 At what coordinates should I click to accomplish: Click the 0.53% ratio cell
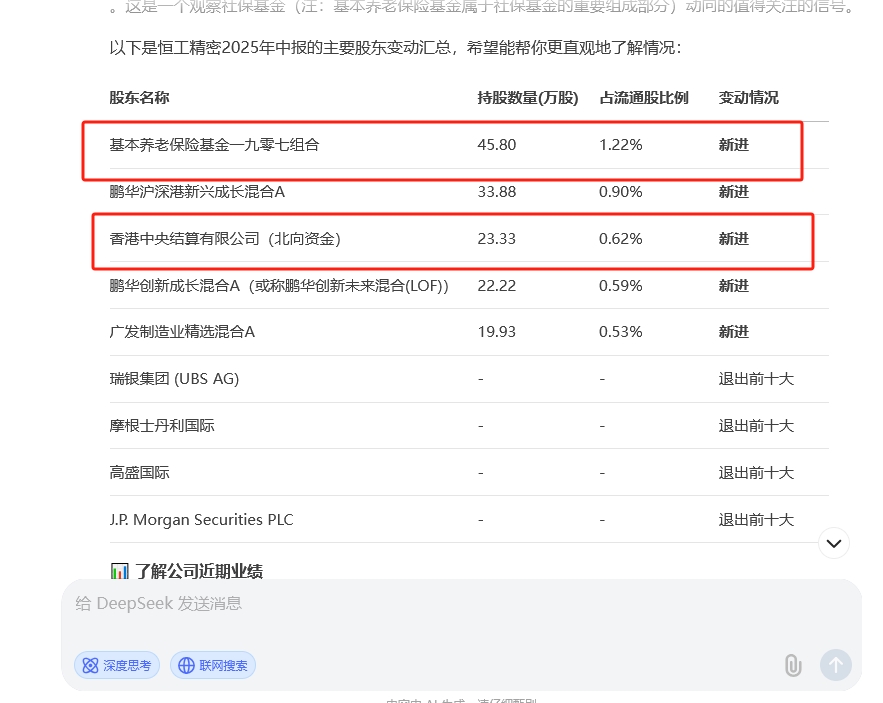[x=621, y=332]
